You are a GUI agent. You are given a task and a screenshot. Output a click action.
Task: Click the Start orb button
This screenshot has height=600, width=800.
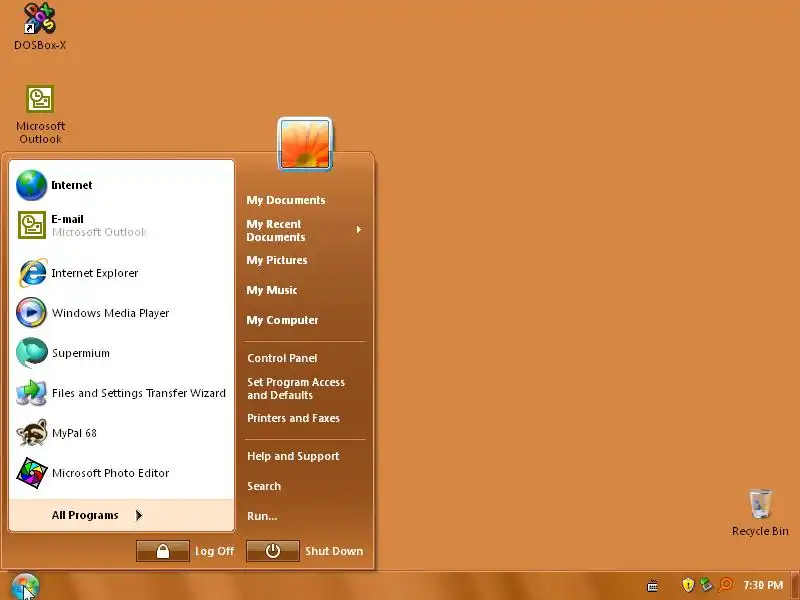[24, 586]
